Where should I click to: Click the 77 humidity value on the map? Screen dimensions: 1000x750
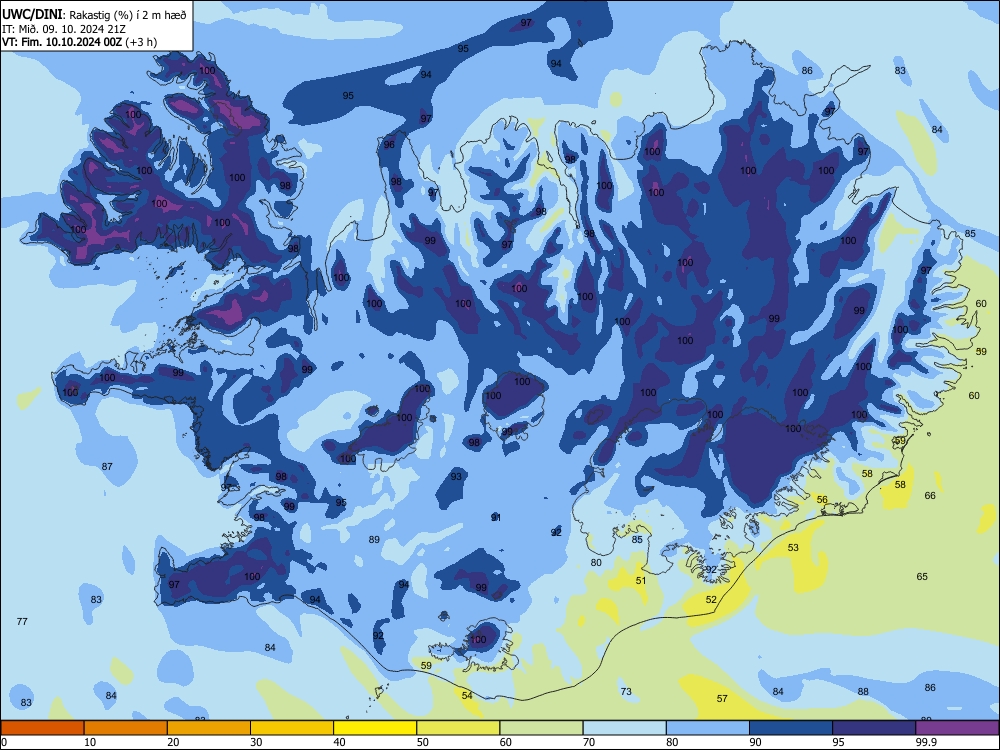click(x=22, y=621)
